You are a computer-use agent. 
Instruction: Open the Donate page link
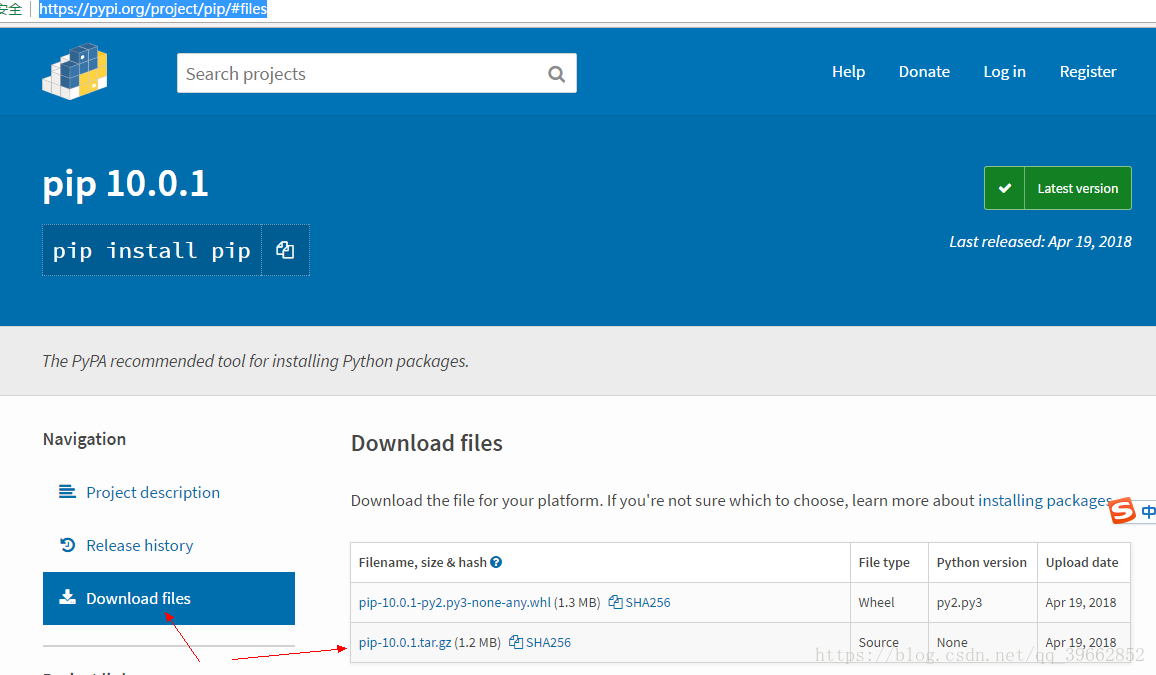(x=924, y=71)
